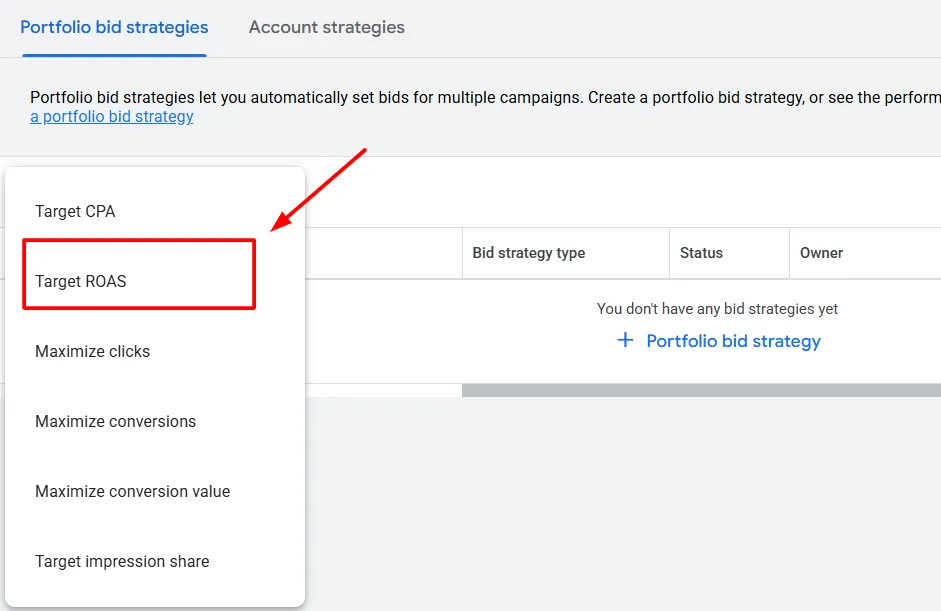Switch to the Account strategies tab
941x611 pixels.
tap(326, 27)
